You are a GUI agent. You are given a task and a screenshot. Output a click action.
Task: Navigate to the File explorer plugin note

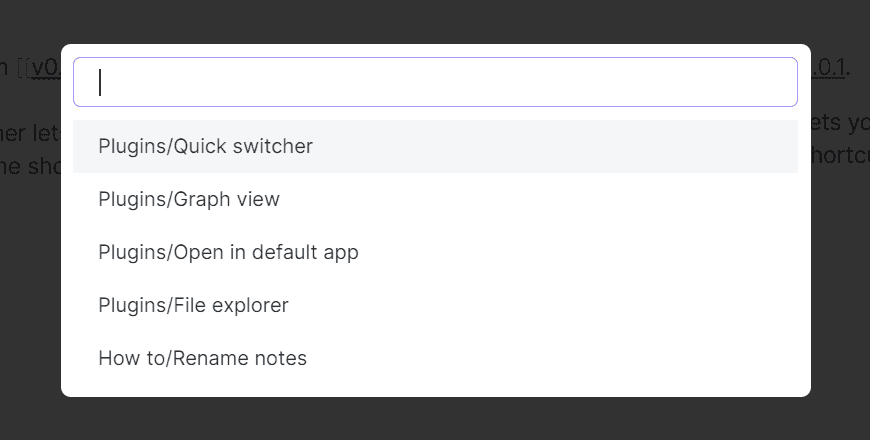click(x=193, y=305)
